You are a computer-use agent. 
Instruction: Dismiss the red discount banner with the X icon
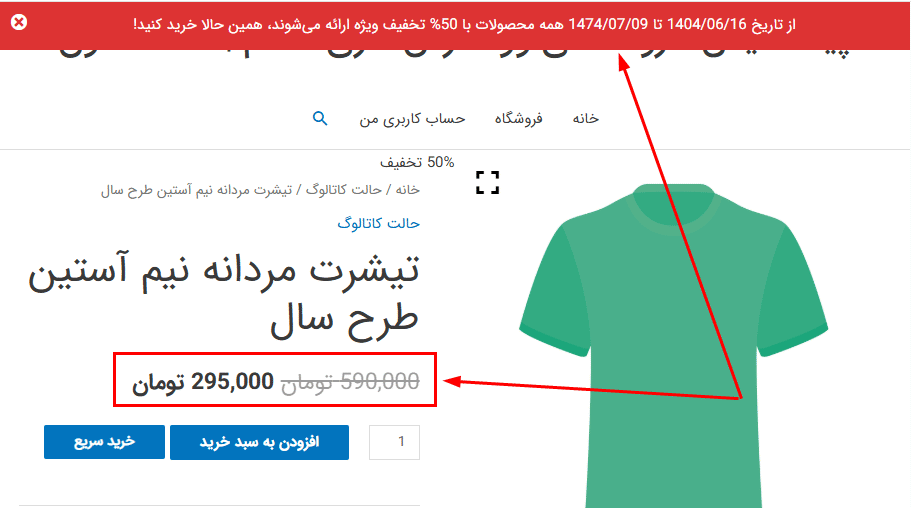coord(19,23)
